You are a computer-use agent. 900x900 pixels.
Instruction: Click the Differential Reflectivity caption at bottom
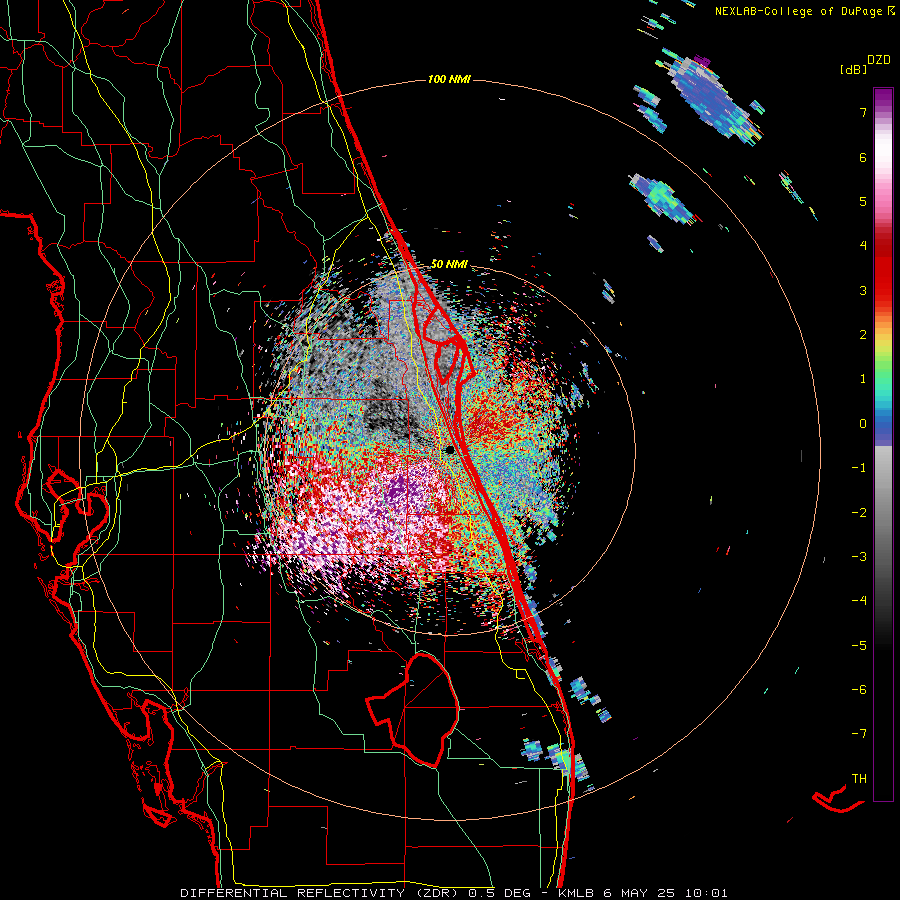(453, 893)
